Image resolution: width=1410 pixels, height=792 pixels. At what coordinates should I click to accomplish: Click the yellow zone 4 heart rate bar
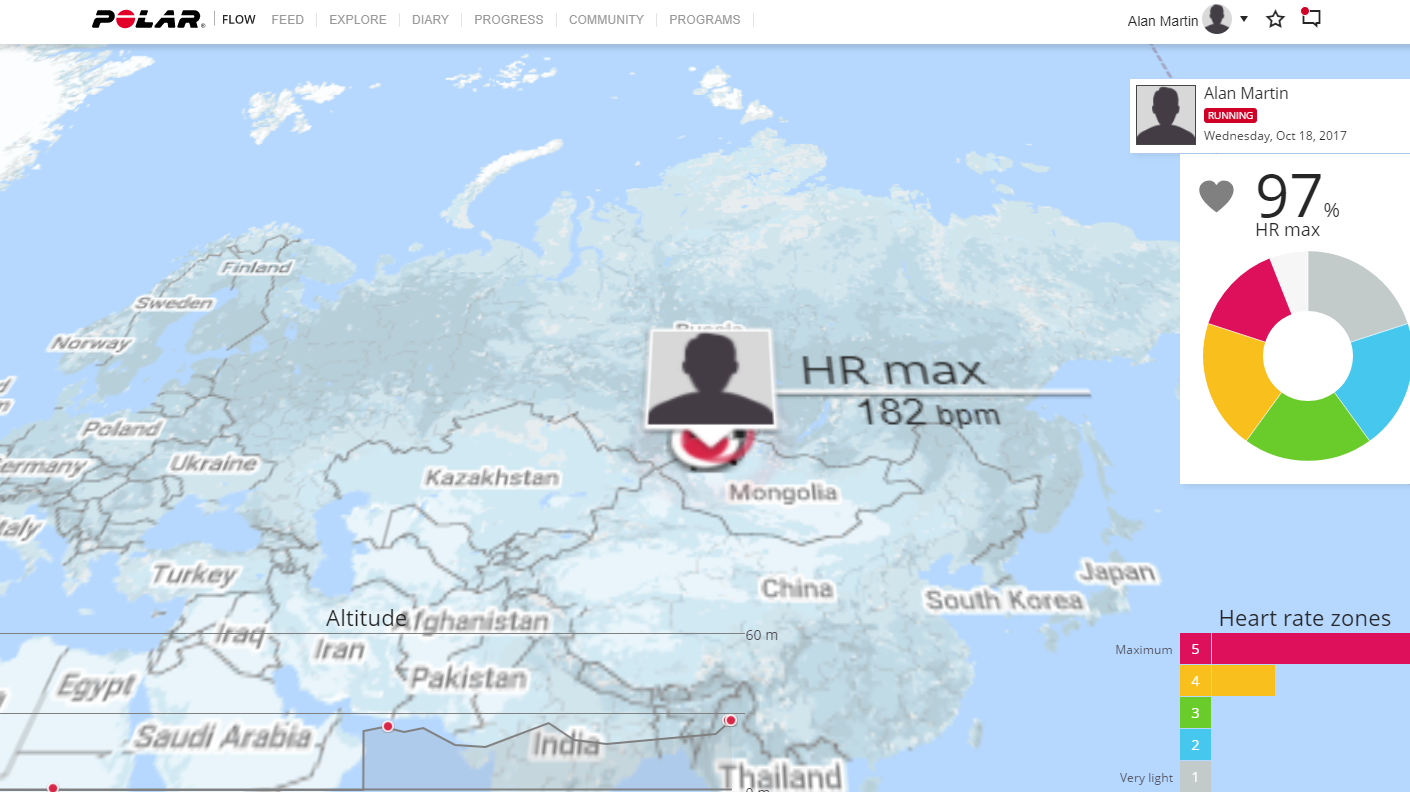tap(1243, 681)
